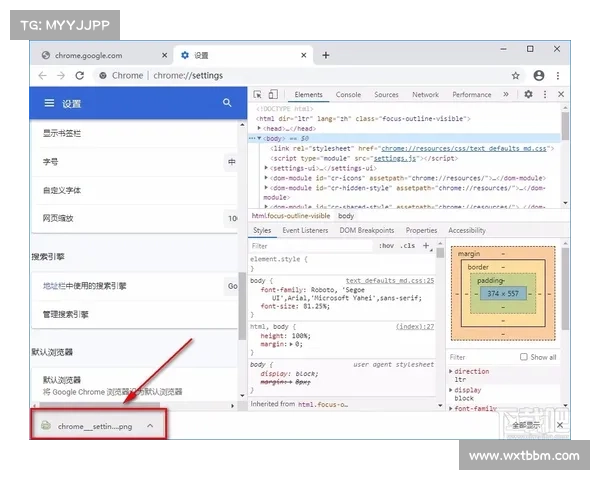The height and width of the screenshot is (480, 600).
Task: Select the Properties sub-tab
Action: click(421, 230)
